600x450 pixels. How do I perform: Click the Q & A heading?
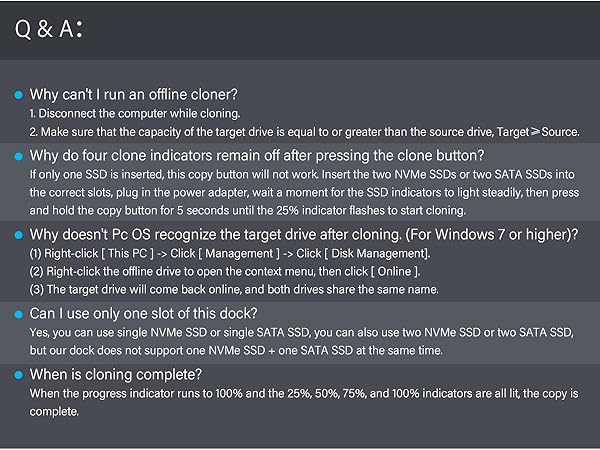click(49, 29)
